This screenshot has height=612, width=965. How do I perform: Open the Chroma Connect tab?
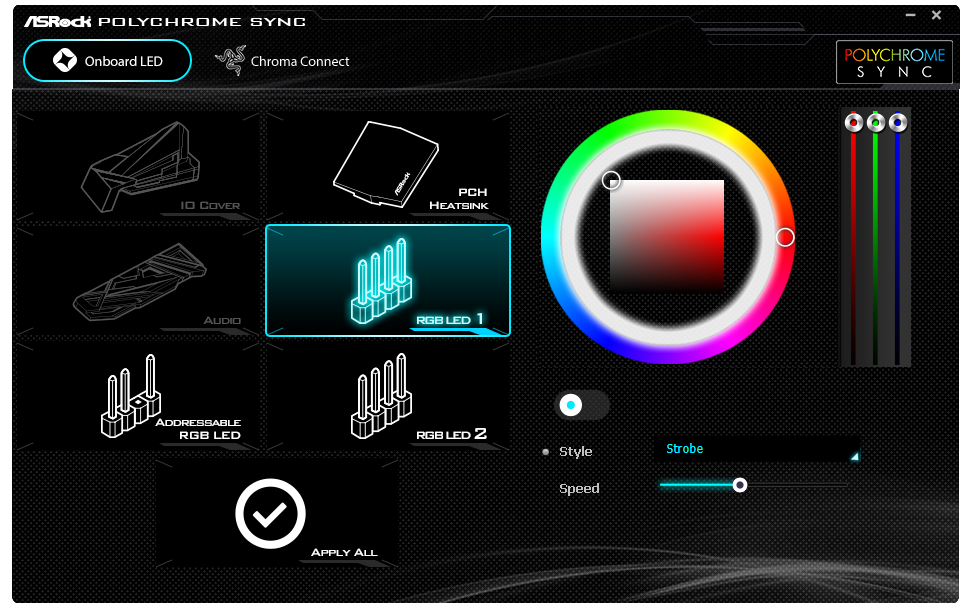coord(282,61)
